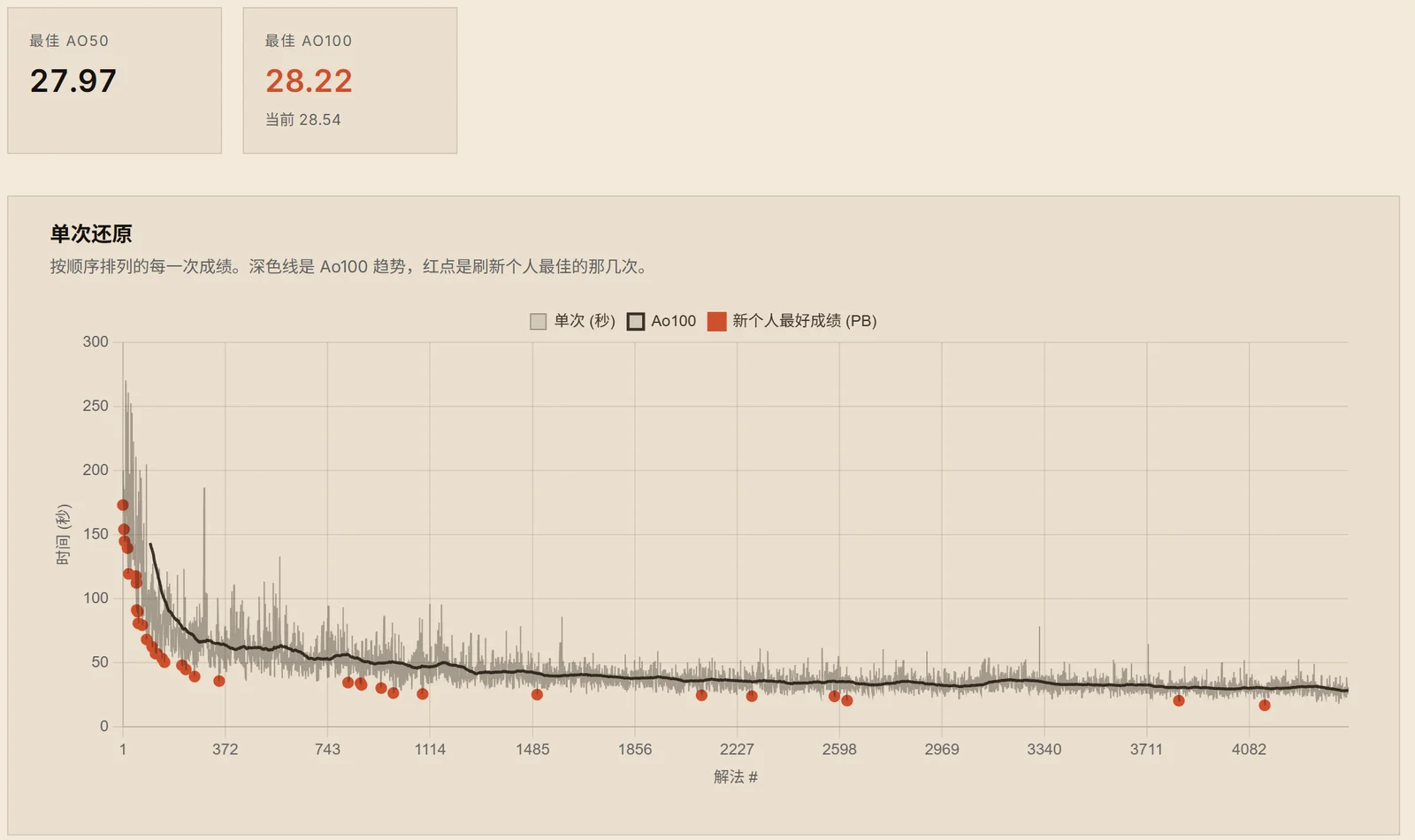
Task: Click the red PB legend color box
Action: (x=716, y=322)
